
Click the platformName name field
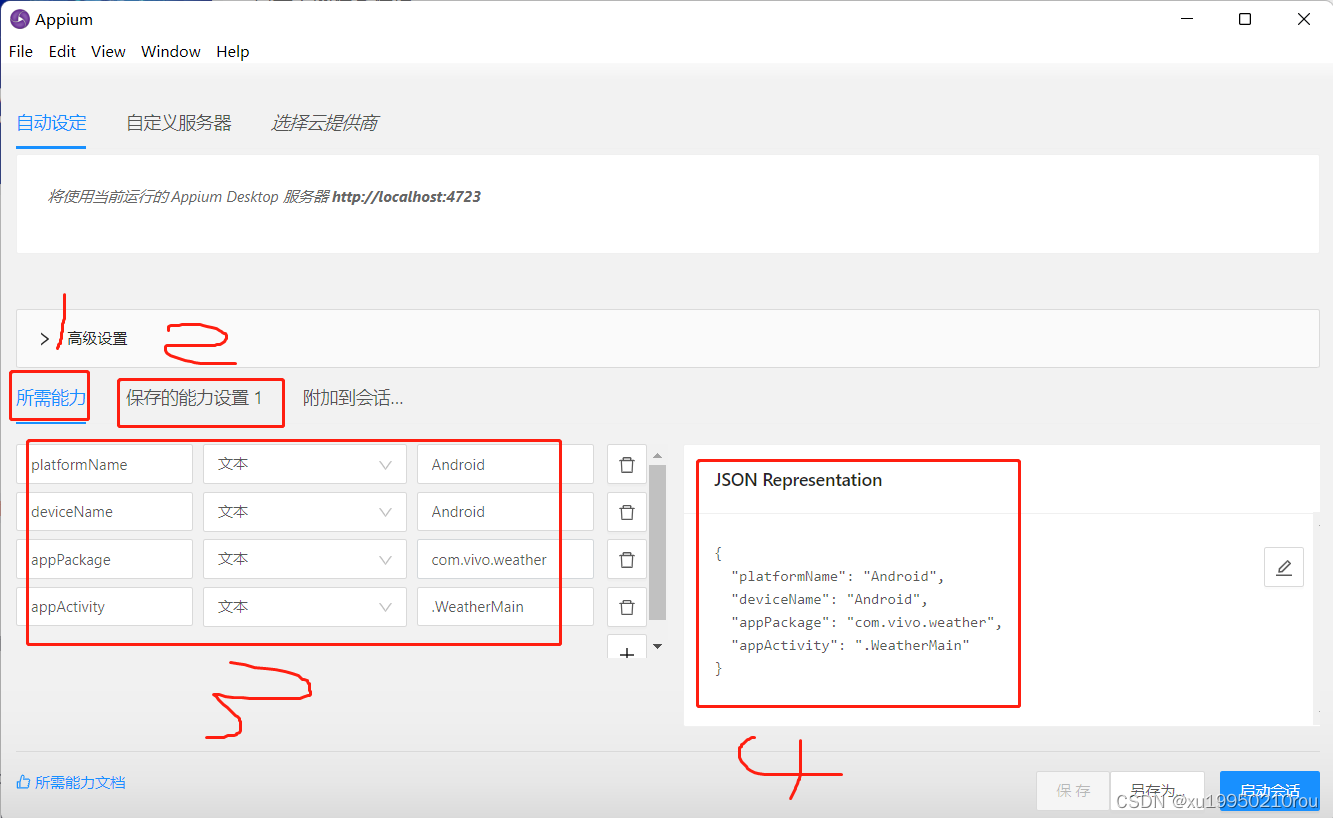104,465
